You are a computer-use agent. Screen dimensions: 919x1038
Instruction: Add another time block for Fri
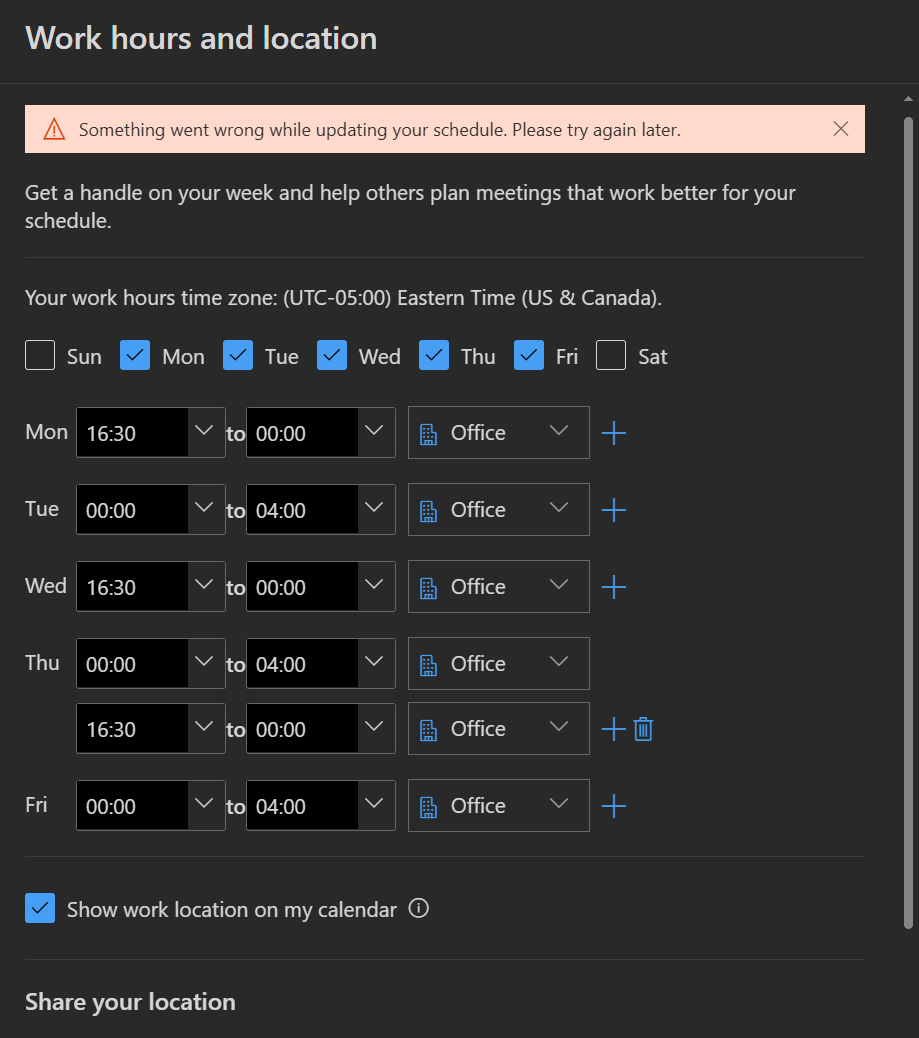[x=614, y=806]
